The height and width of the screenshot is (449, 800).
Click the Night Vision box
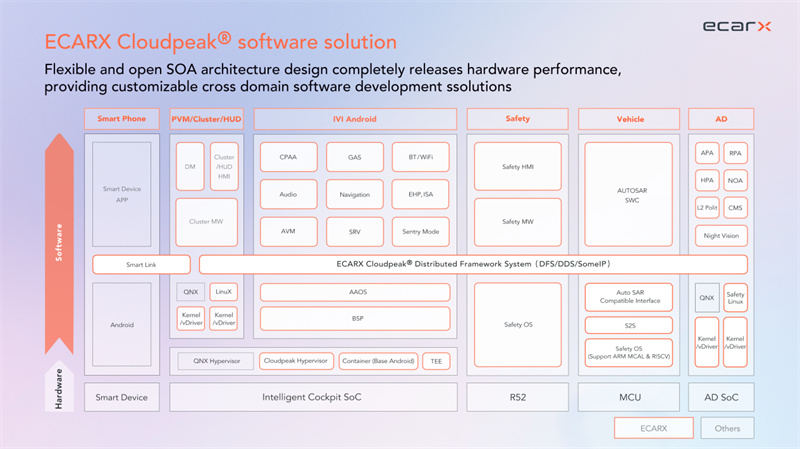click(x=721, y=236)
